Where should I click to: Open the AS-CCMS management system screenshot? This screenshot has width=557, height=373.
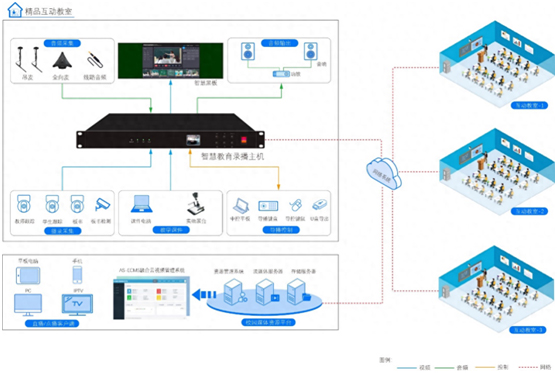pyautogui.click(x=152, y=298)
